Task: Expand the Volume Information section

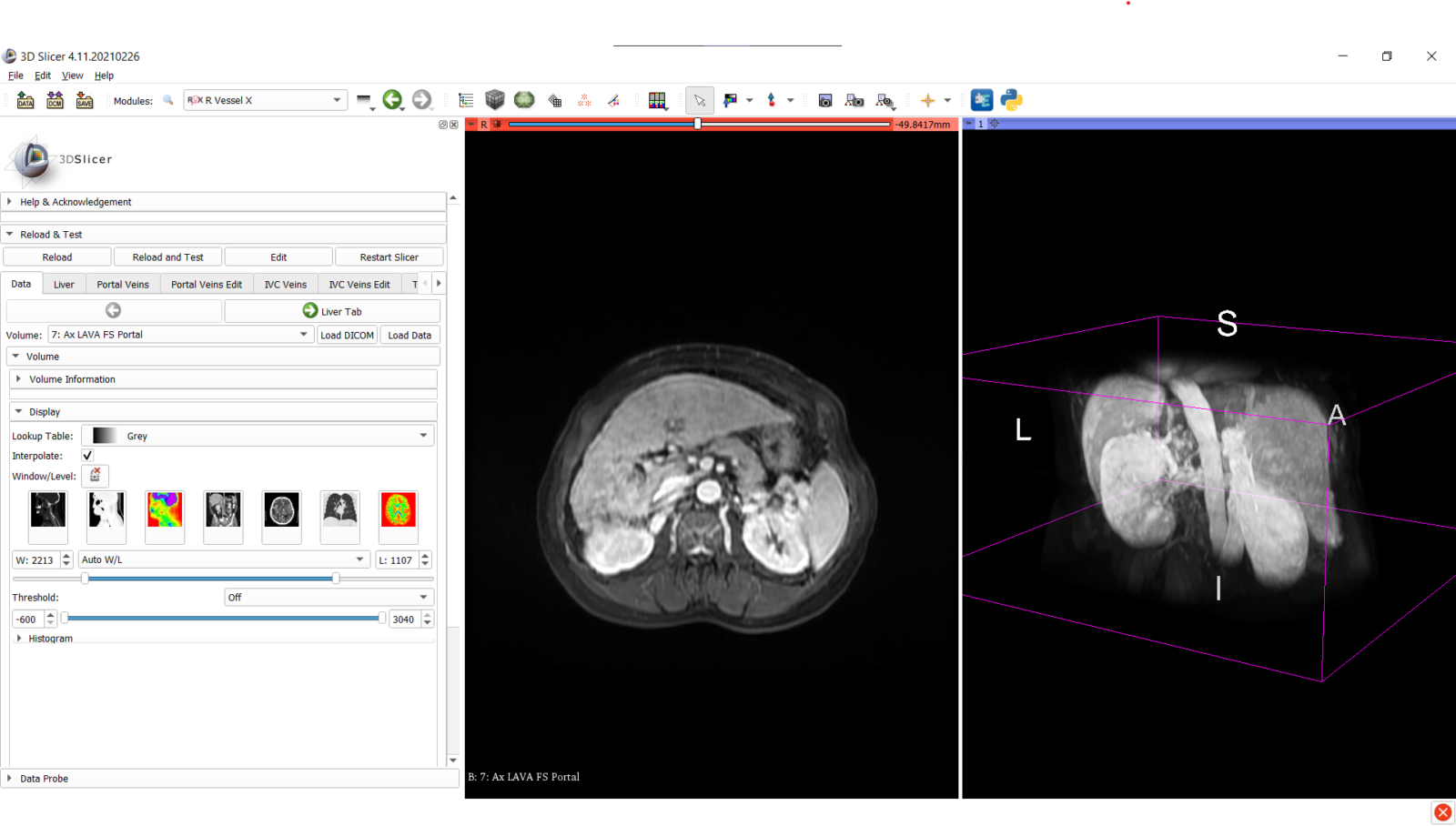Action: pyautogui.click(x=21, y=379)
